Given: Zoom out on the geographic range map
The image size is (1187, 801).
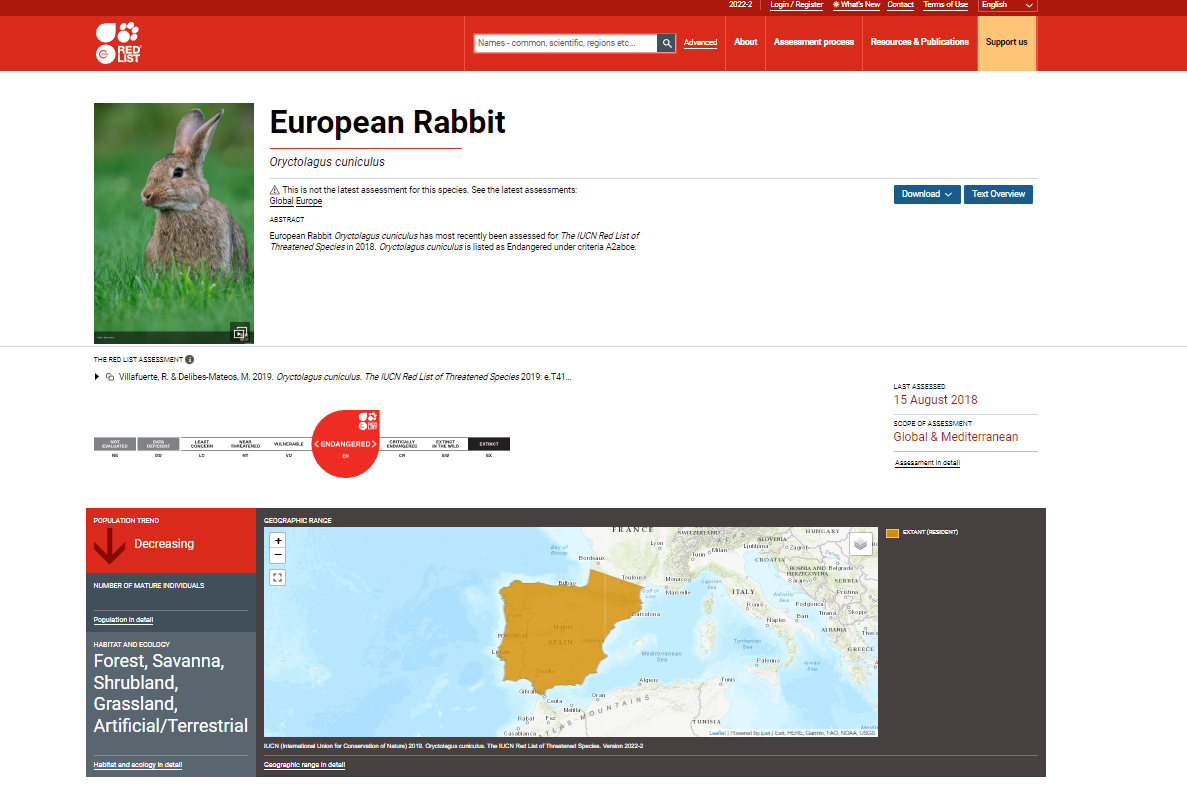Looking at the screenshot, I should pos(278,555).
